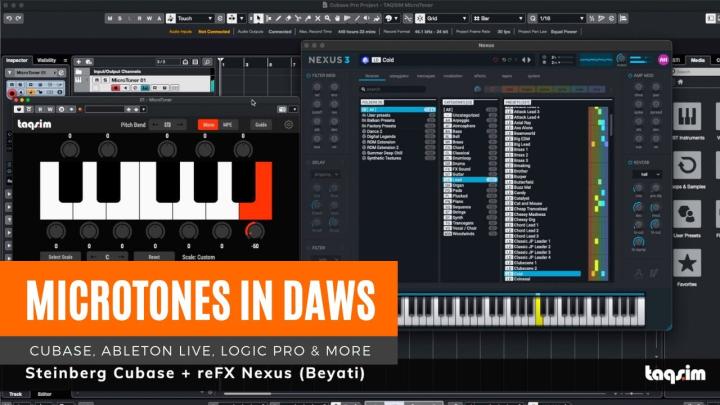The image size is (720, 405).
Task: Click the Select Scale button
Action: click(x=60, y=257)
